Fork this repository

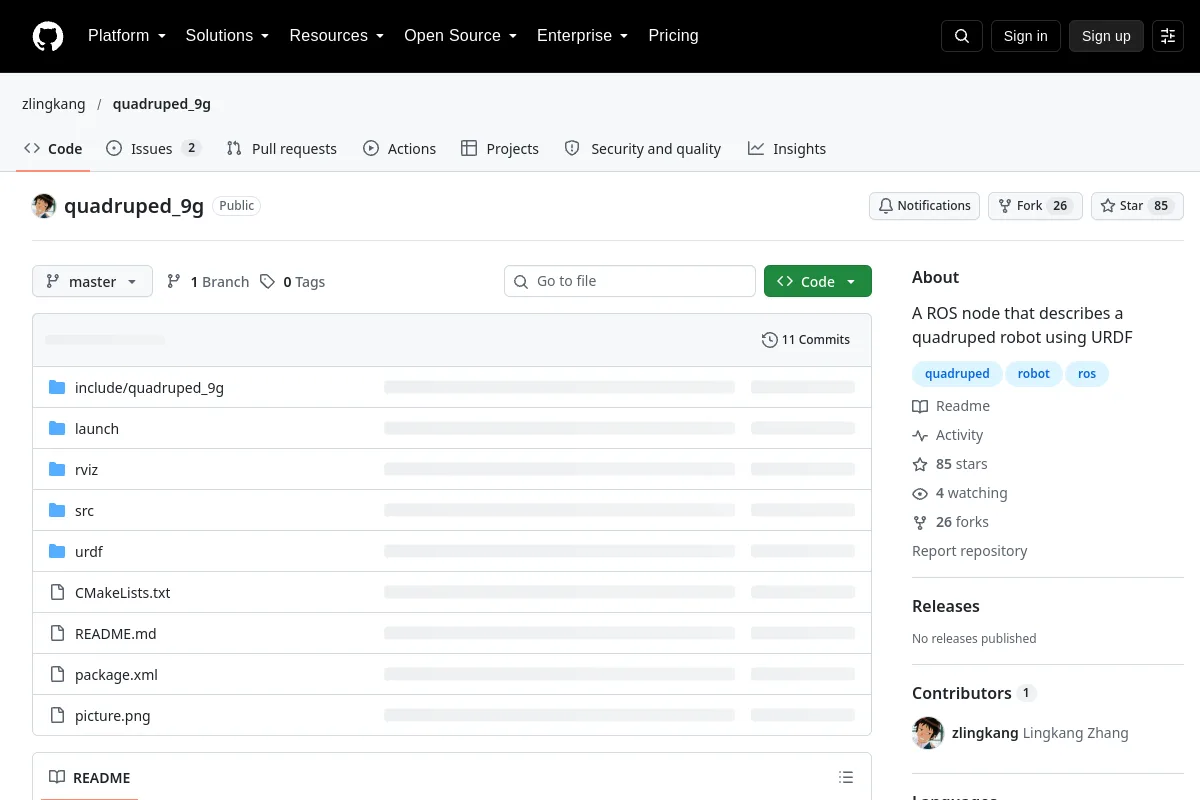pos(1035,206)
